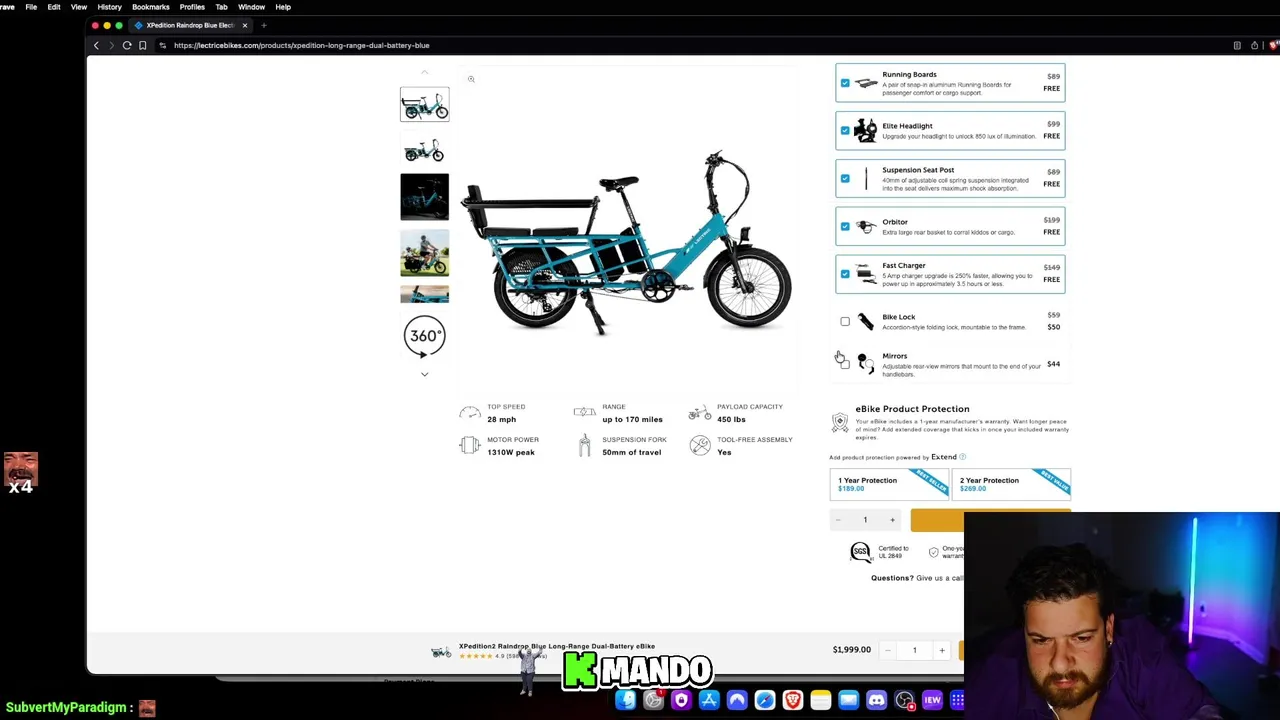Image resolution: width=1280 pixels, height=720 pixels.
Task: Click the zoom magnifier on product image
Action: 471,79
